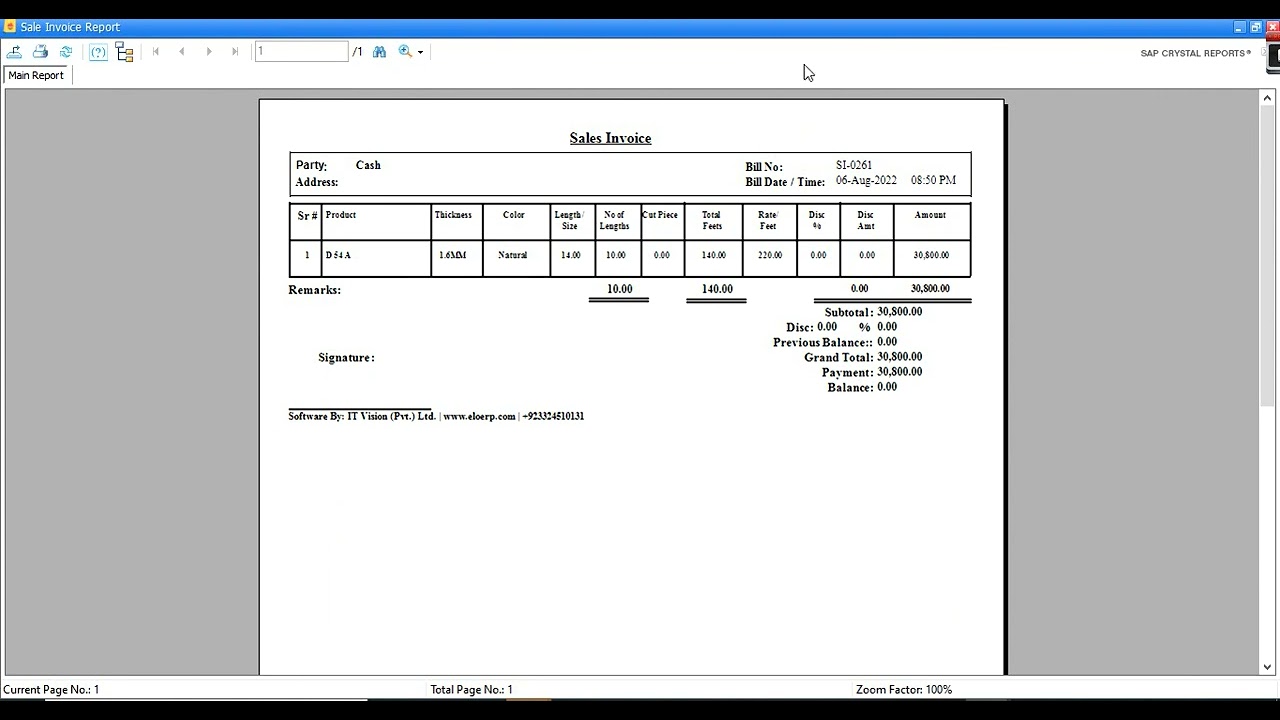
Task: Go to first page arrow
Action: click(156, 52)
